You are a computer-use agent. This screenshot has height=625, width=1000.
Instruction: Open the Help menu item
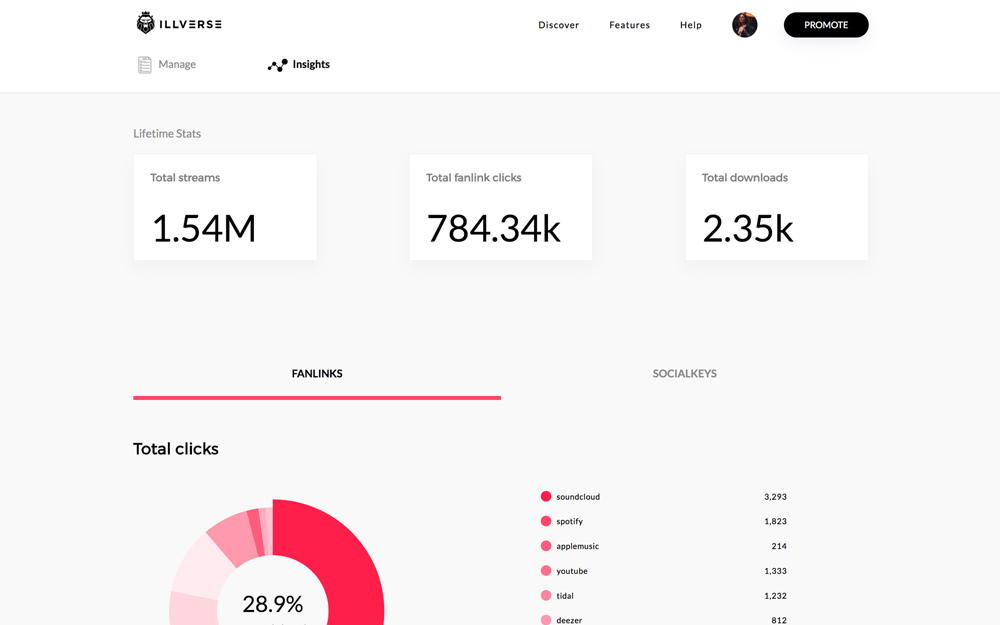(x=691, y=25)
